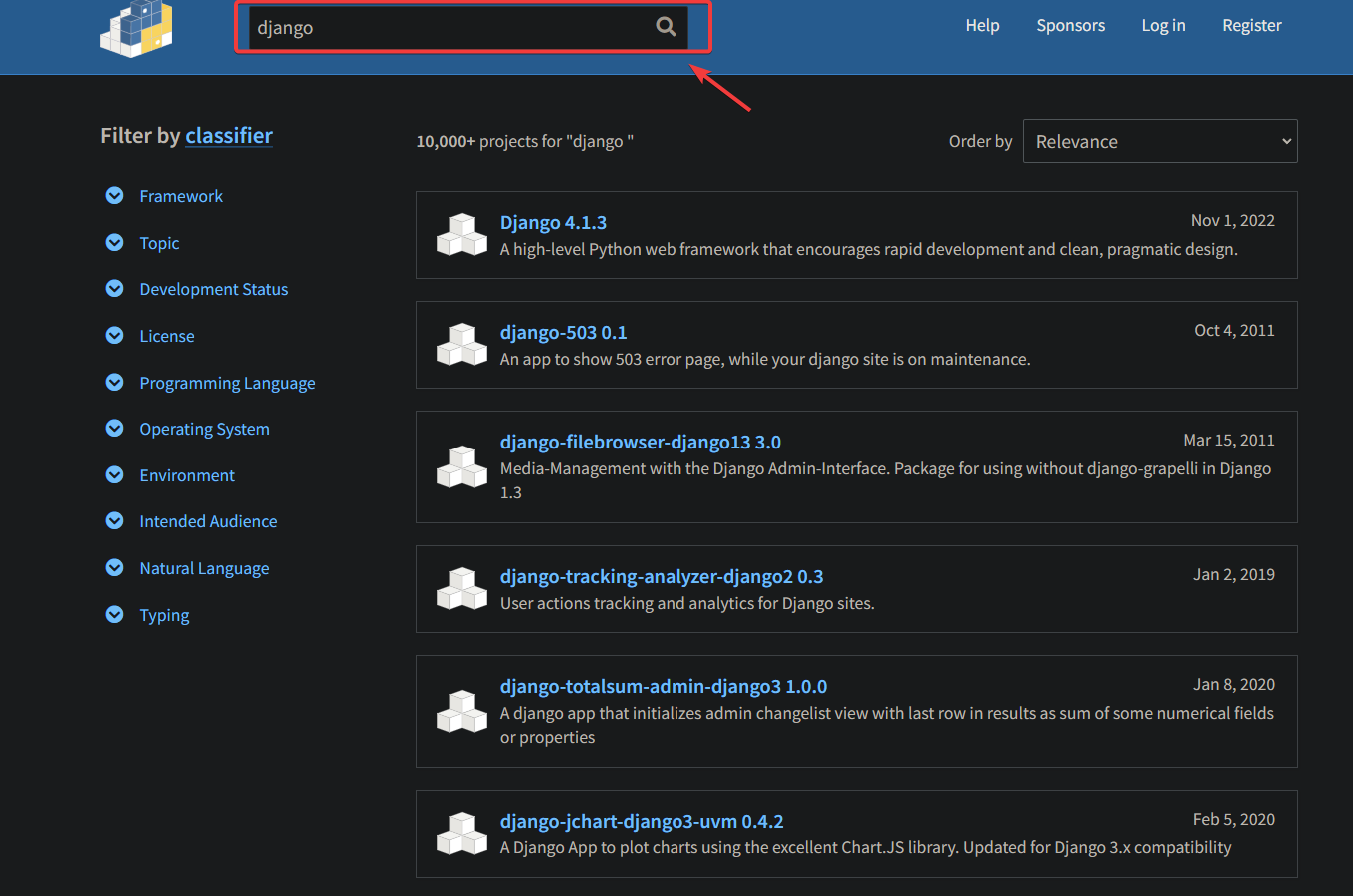Expand the Natural Language chevron
1353x896 pixels.
tap(115, 567)
